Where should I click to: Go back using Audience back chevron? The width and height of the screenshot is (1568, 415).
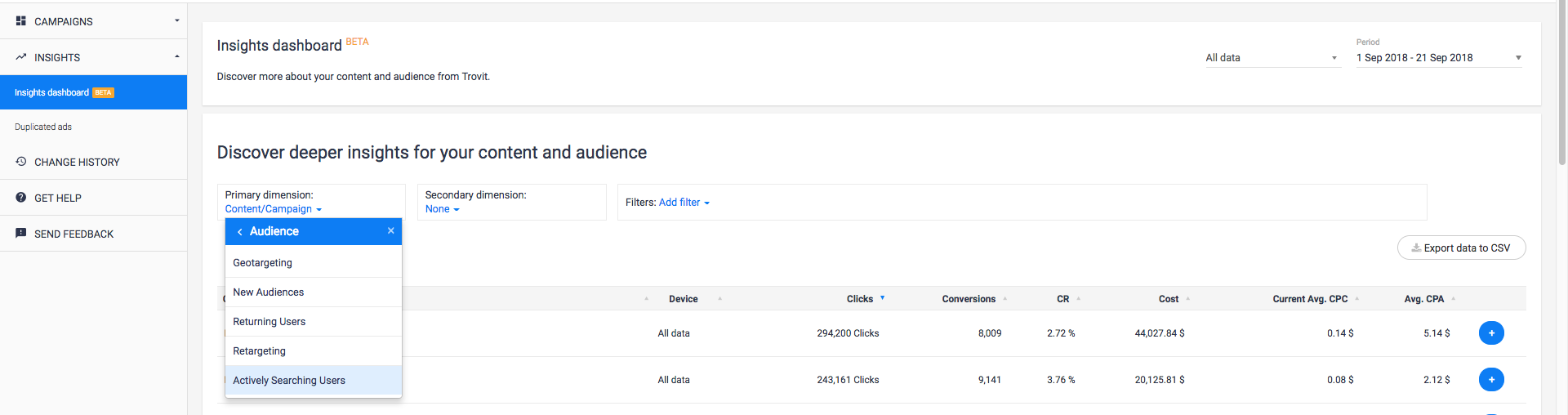click(239, 232)
